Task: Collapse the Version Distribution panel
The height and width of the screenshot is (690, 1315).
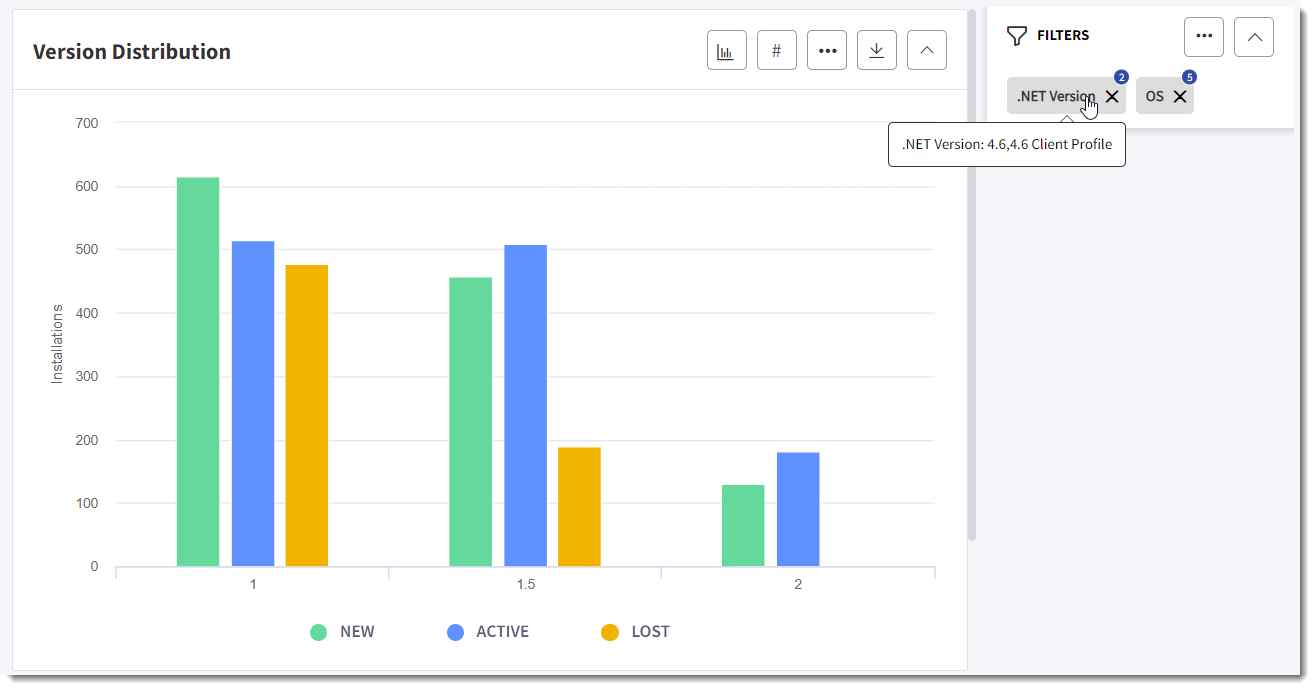Action: pos(927,50)
